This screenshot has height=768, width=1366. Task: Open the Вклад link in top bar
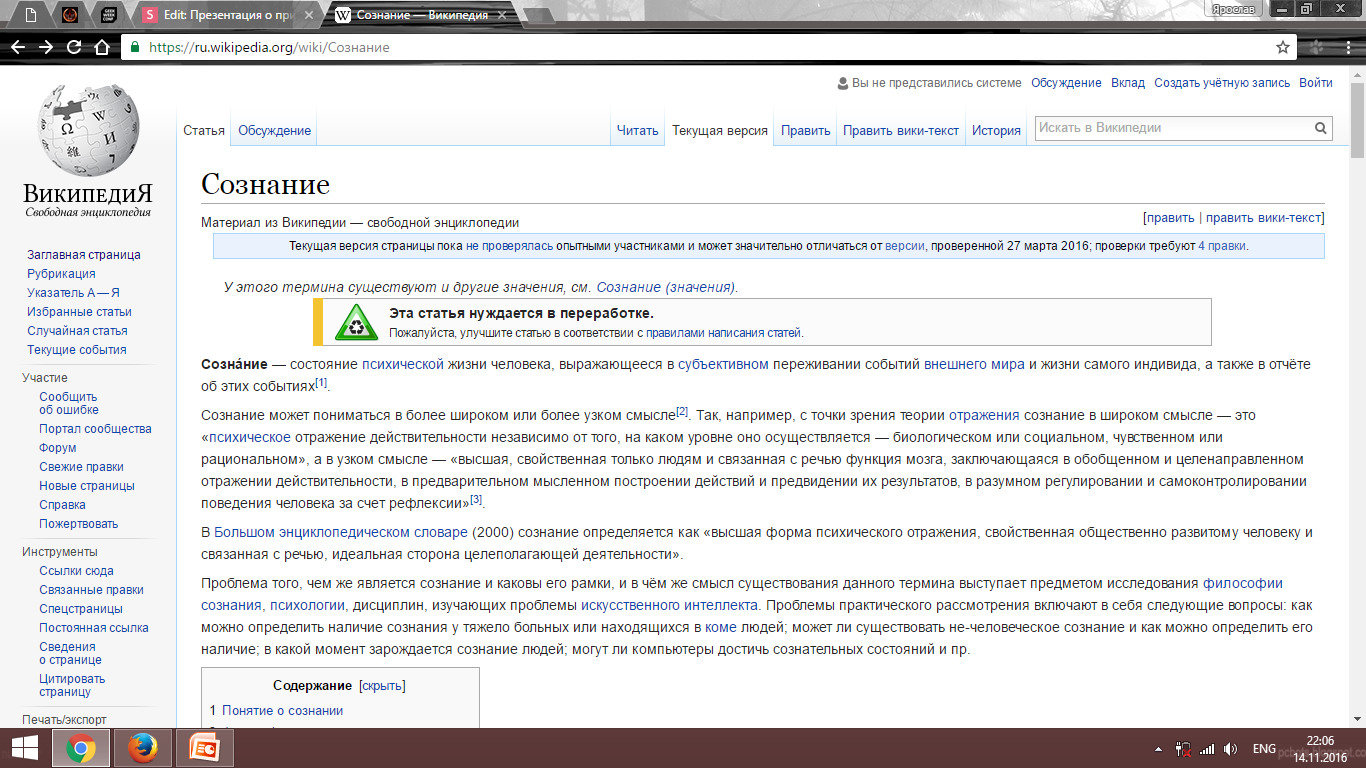tap(1128, 83)
